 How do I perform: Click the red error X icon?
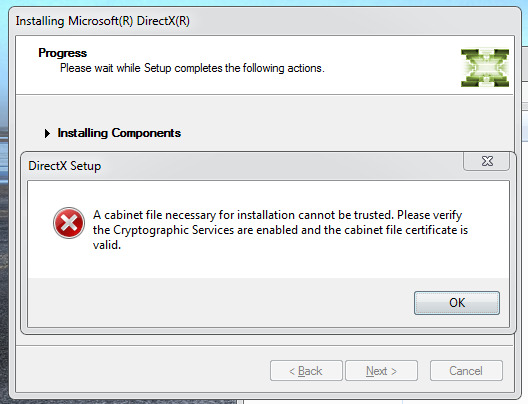coord(69,223)
